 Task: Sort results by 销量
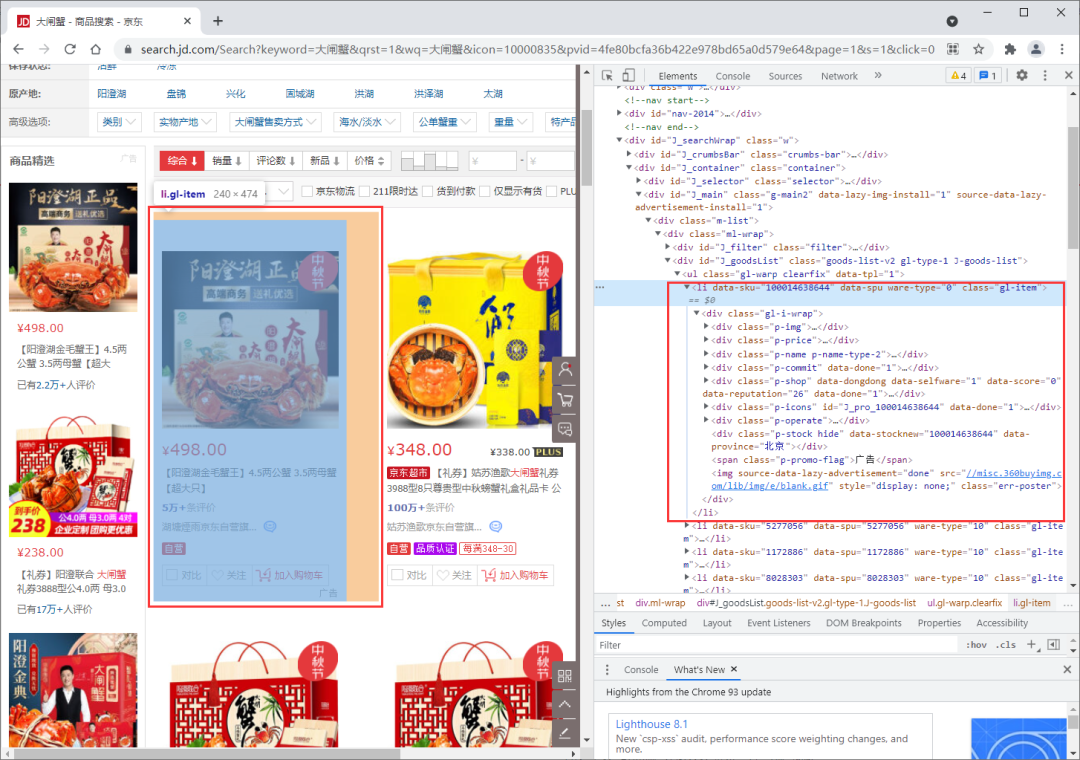227,161
